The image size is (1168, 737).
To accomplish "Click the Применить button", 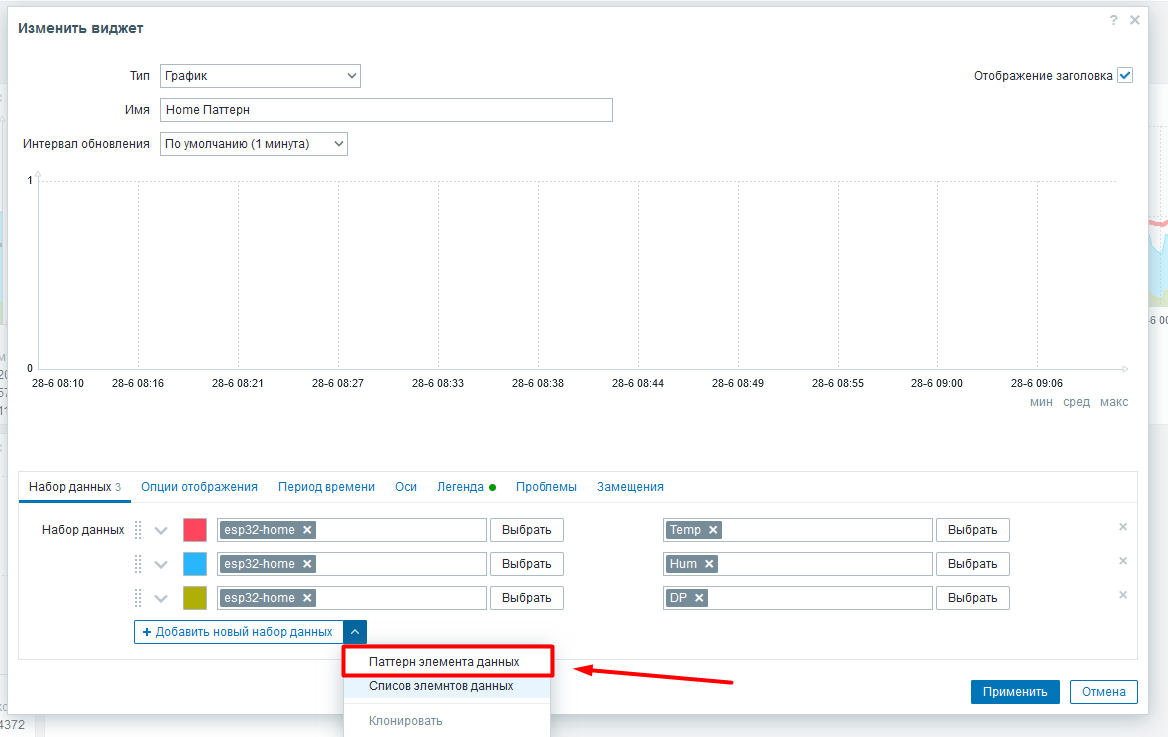I will pos(1015,692).
